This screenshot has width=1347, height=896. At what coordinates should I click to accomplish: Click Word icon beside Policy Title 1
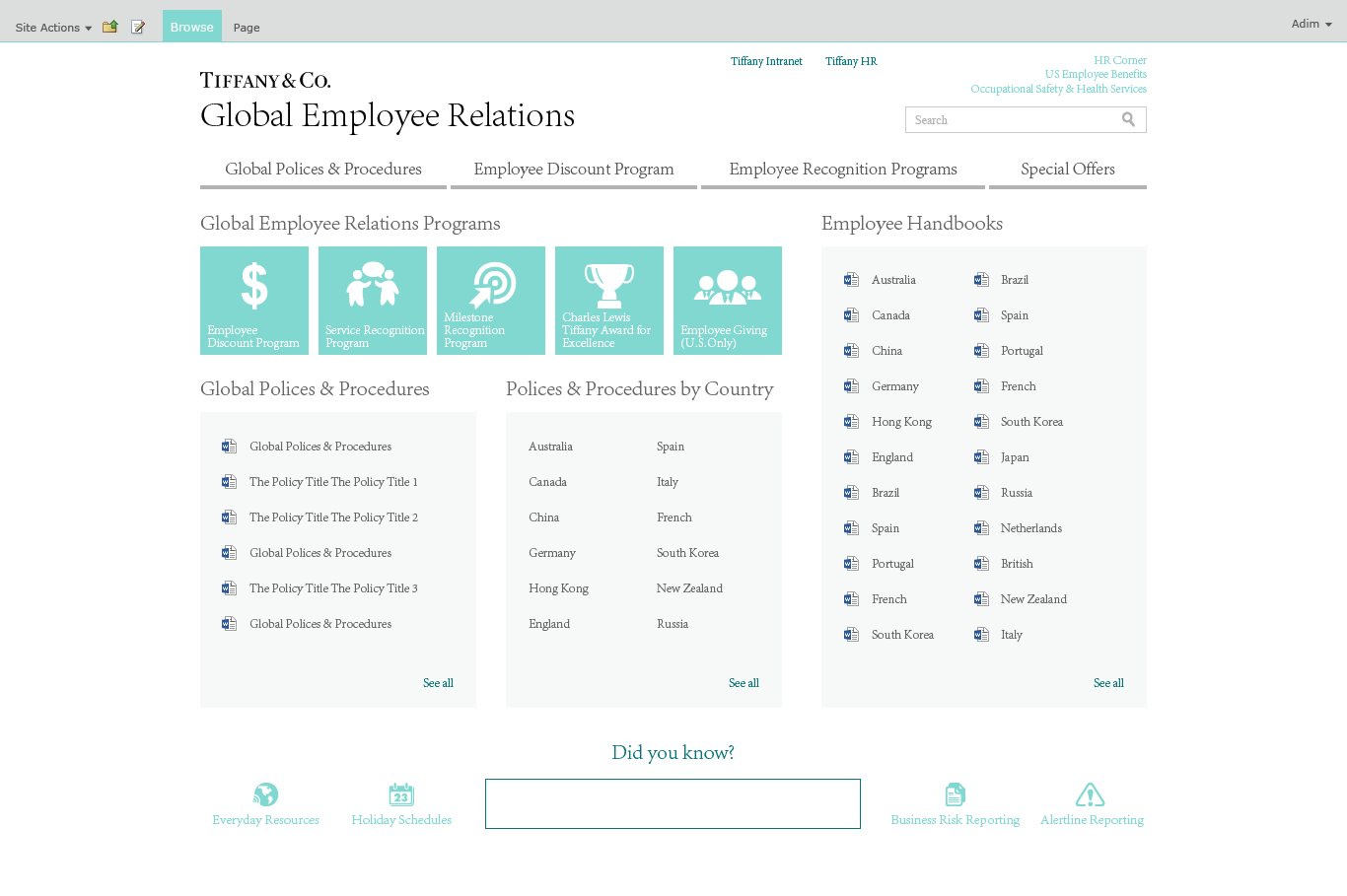point(229,482)
